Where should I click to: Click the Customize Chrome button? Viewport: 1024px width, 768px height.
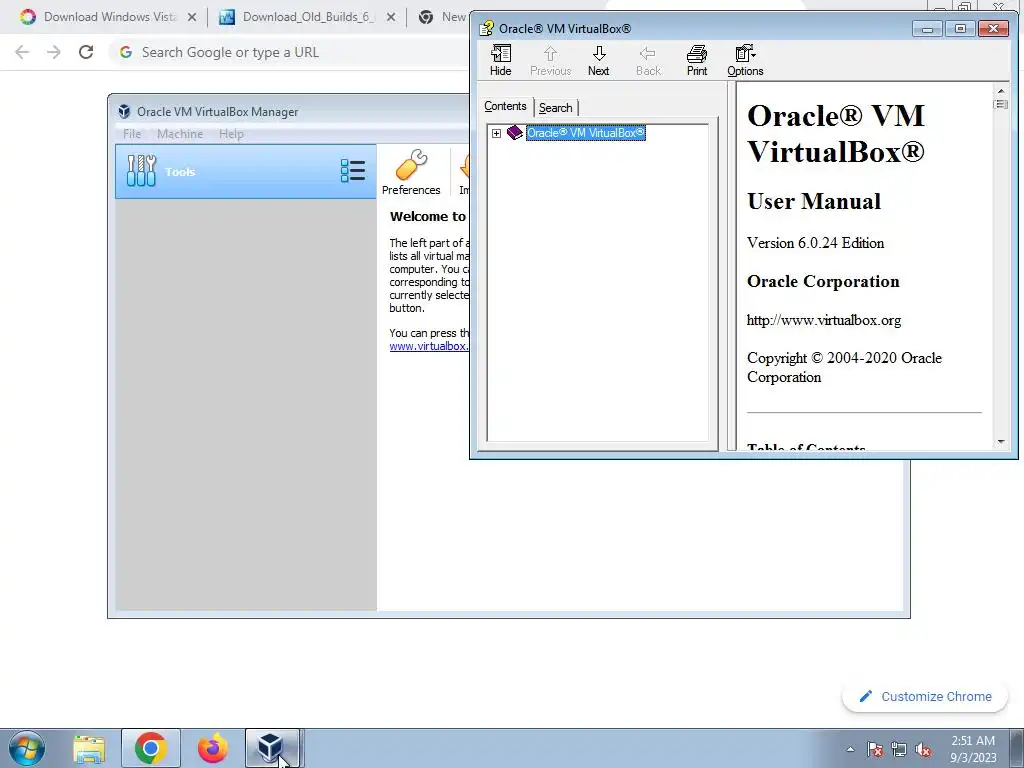click(925, 697)
